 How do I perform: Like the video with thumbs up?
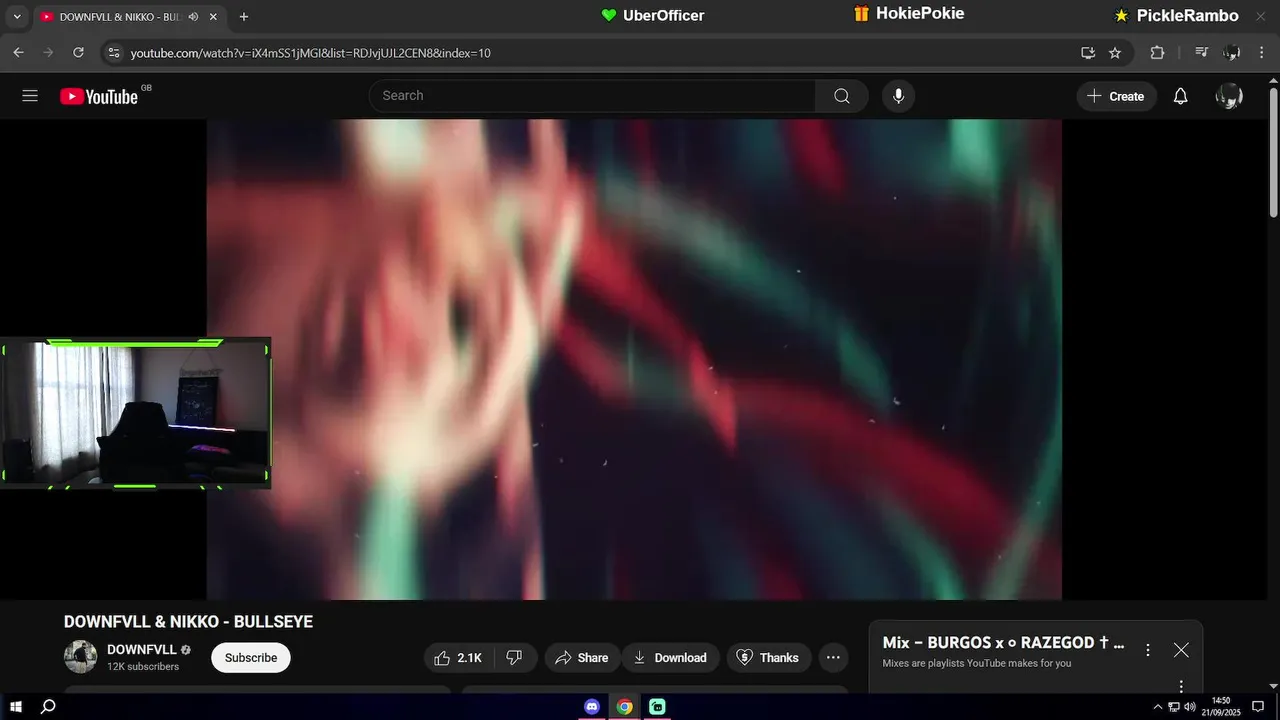pos(456,658)
